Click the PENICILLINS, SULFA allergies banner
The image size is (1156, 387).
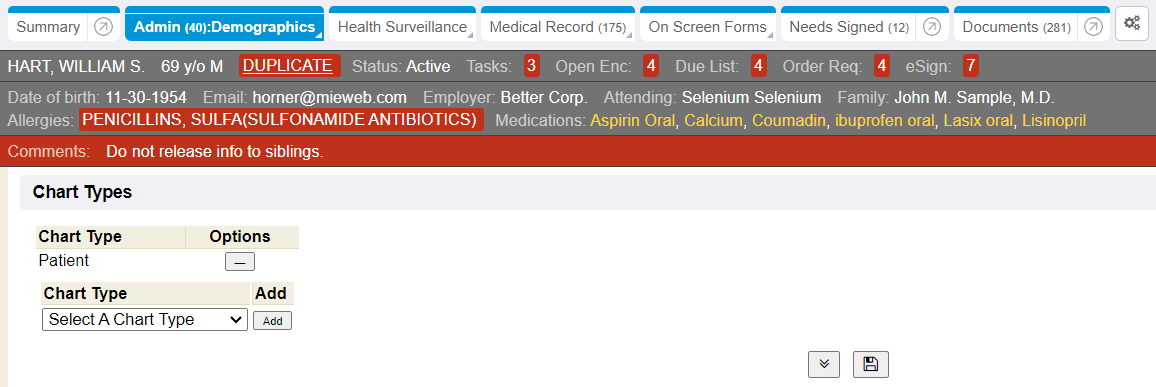tap(281, 119)
